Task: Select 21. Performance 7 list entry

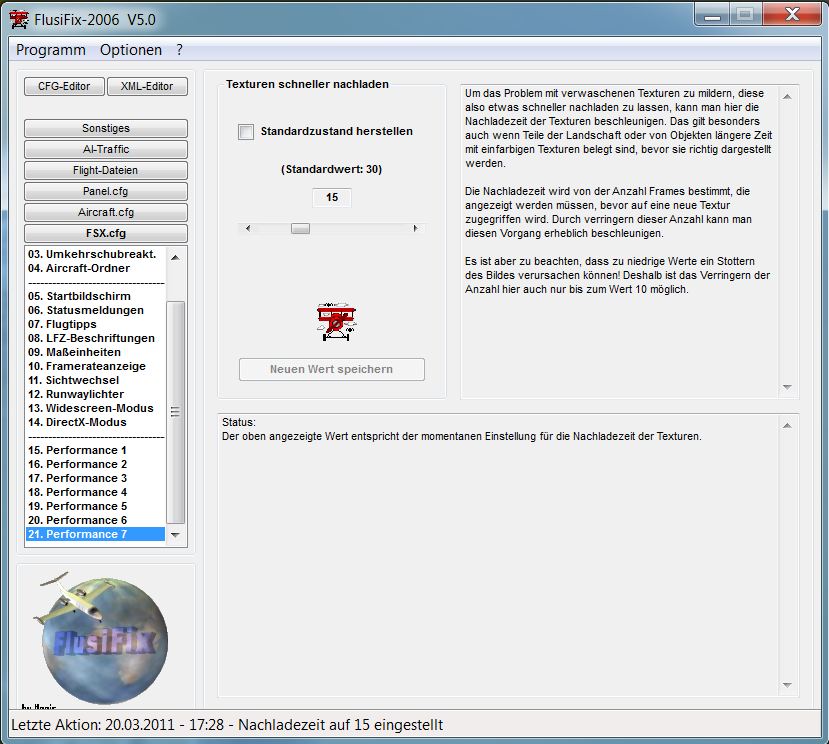Action: tap(95, 535)
